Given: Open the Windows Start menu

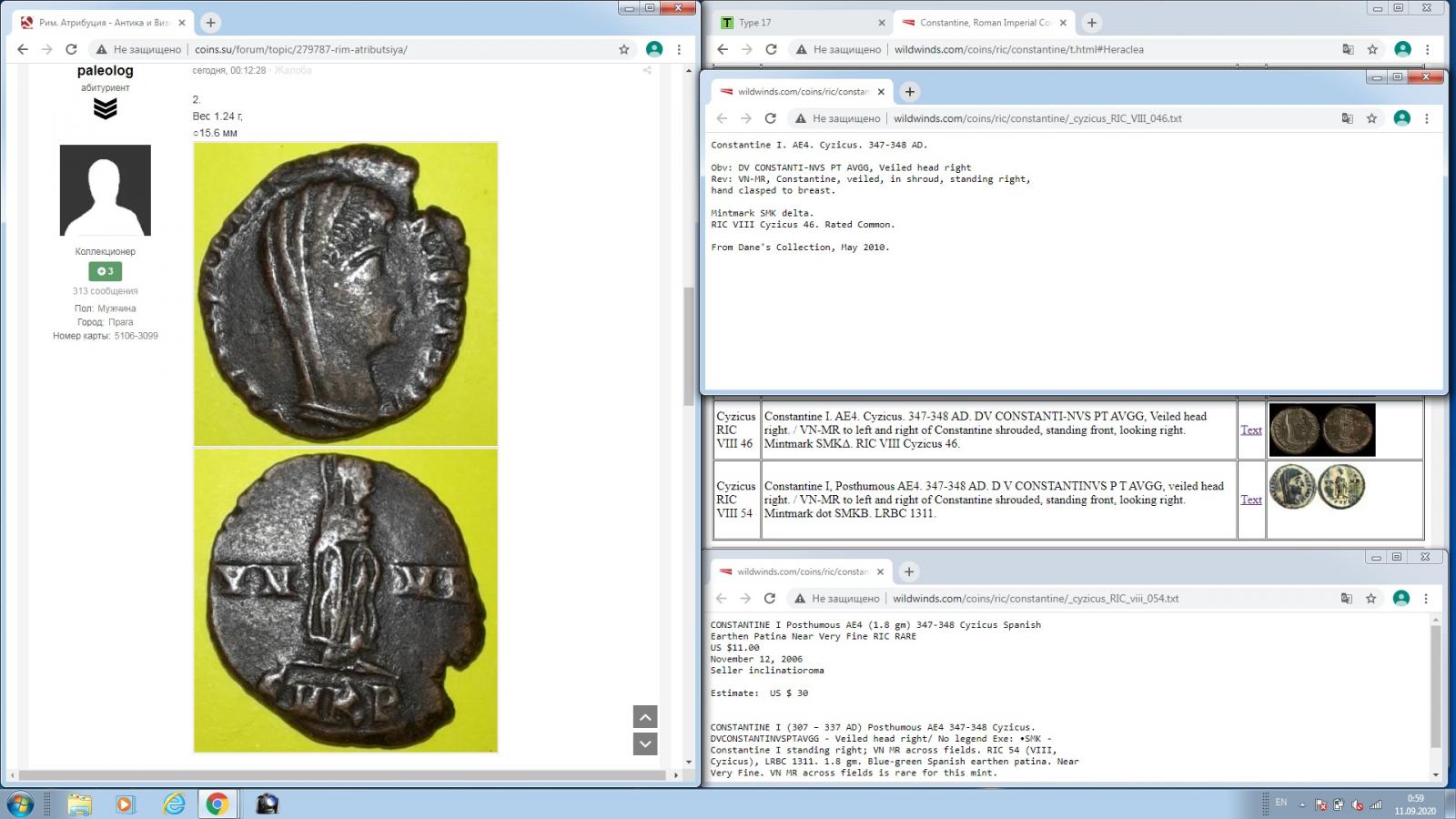Looking at the screenshot, I should pos(20,804).
